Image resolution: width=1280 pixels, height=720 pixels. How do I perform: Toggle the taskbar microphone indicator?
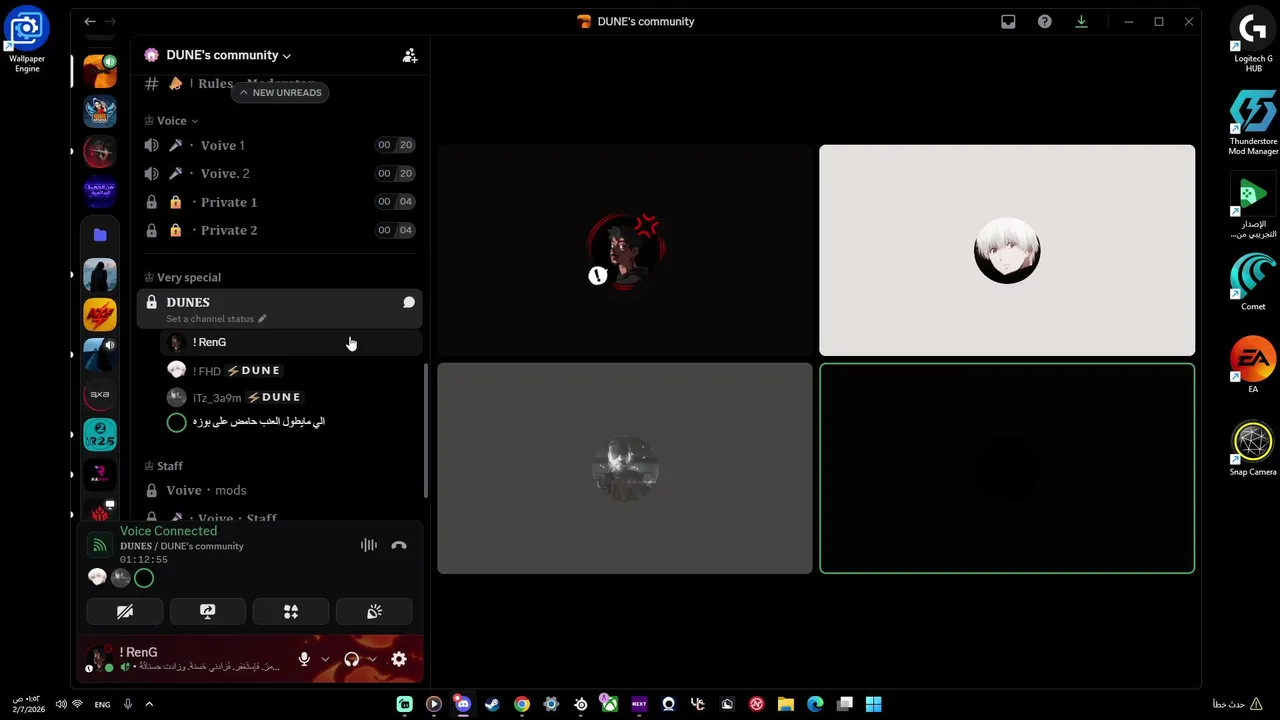click(128, 704)
